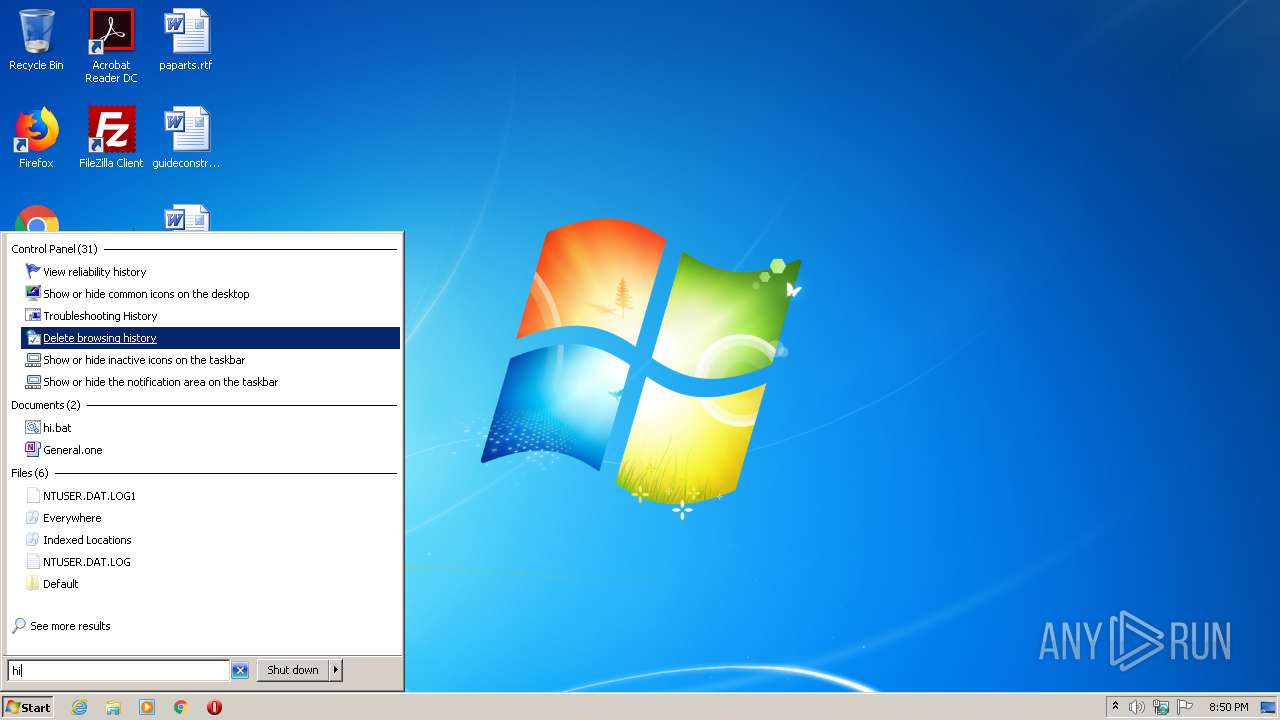Click the View reliability history flag icon
1280x720 pixels.
coord(33,272)
